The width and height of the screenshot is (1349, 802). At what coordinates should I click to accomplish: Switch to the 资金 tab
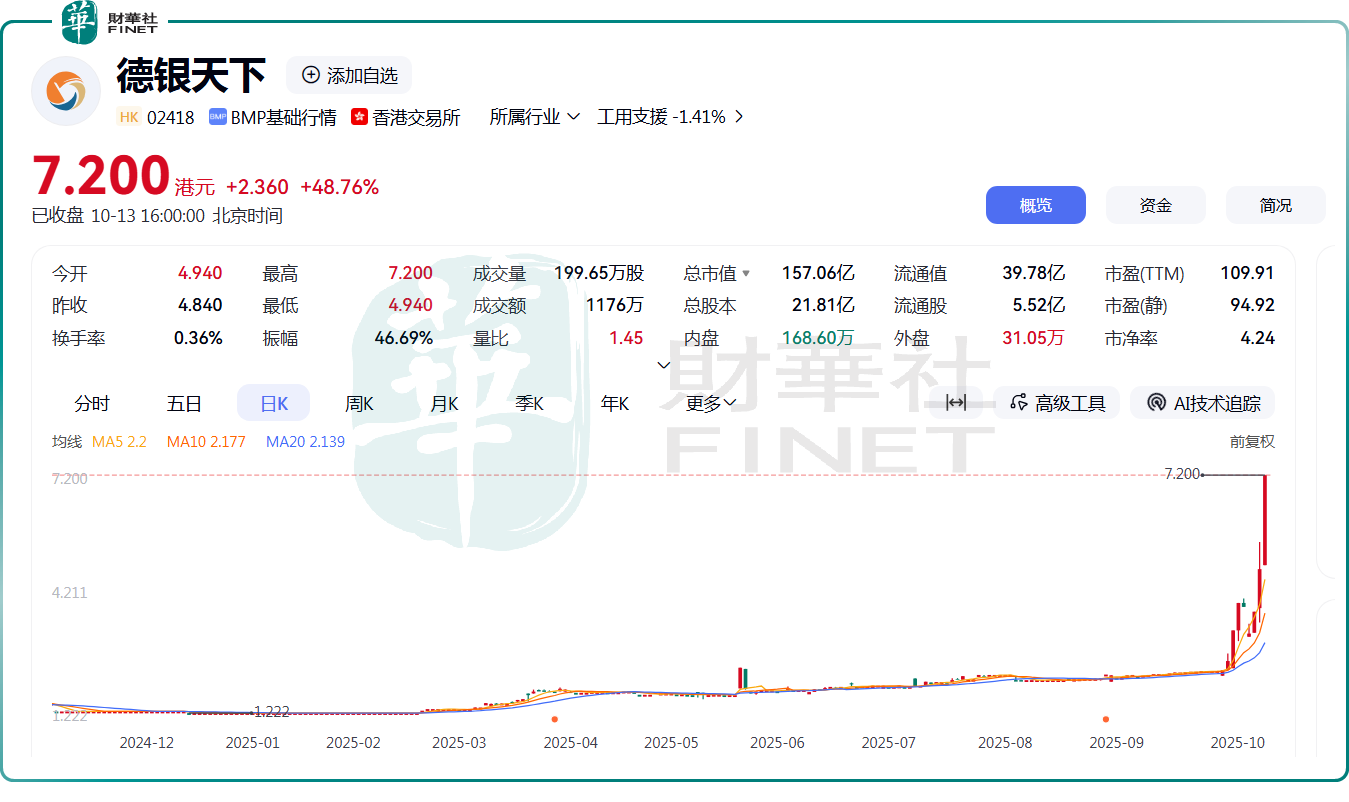pyautogui.click(x=1155, y=205)
